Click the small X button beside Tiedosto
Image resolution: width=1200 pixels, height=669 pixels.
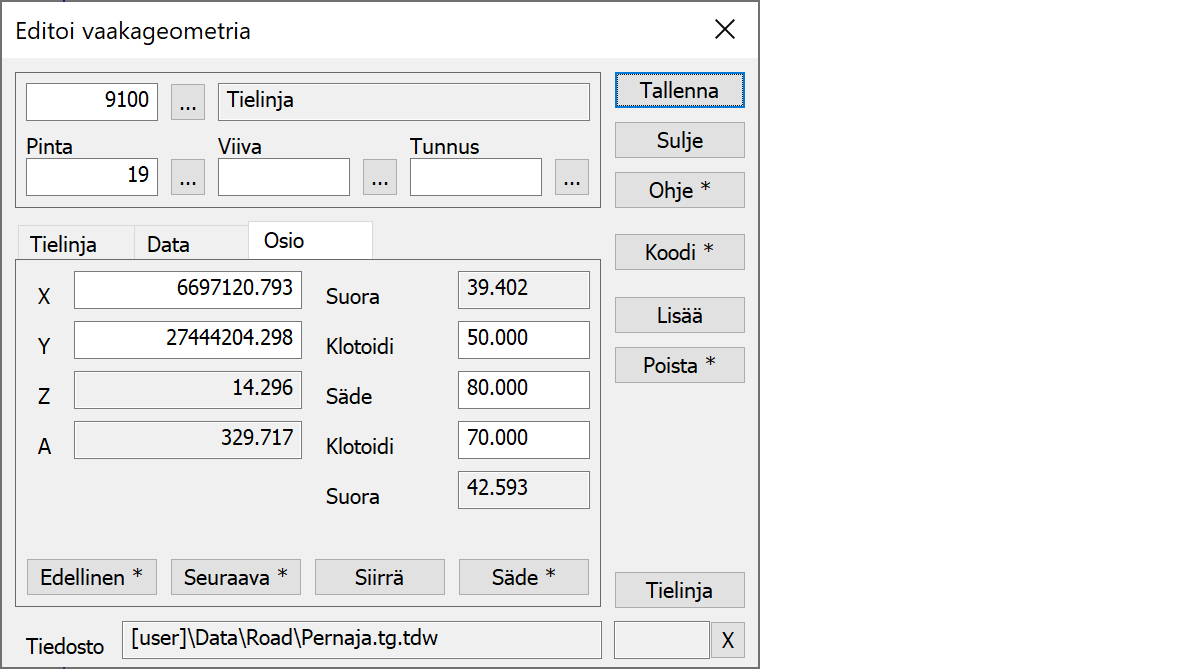(x=727, y=641)
